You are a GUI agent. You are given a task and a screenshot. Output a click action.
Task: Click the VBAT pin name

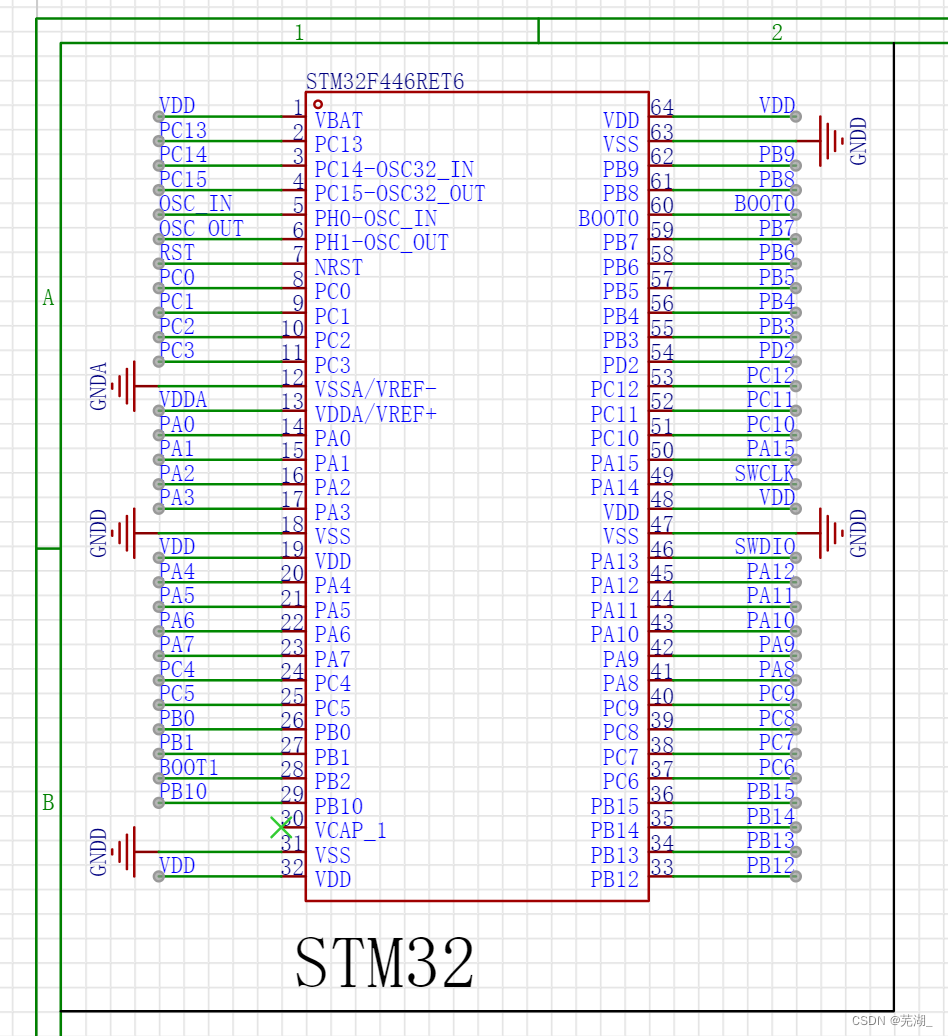(339, 120)
